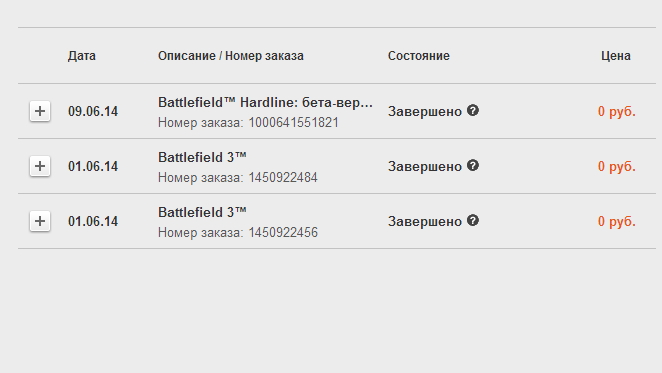Expand the order numbered 1450922484

pyautogui.click(x=40, y=166)
